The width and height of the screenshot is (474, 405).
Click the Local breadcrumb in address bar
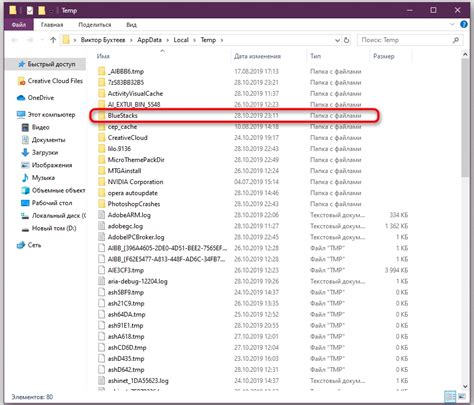[x=181, y=40]
